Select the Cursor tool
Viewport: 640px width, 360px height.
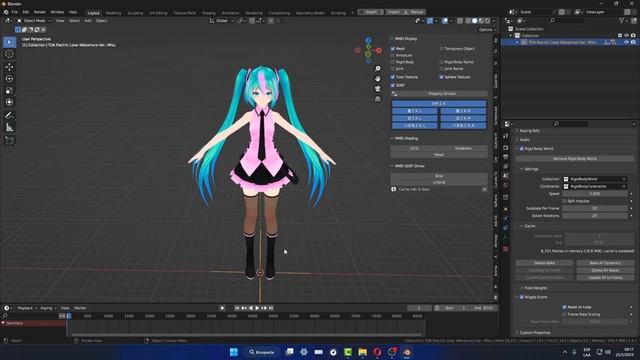coord(9,54)
